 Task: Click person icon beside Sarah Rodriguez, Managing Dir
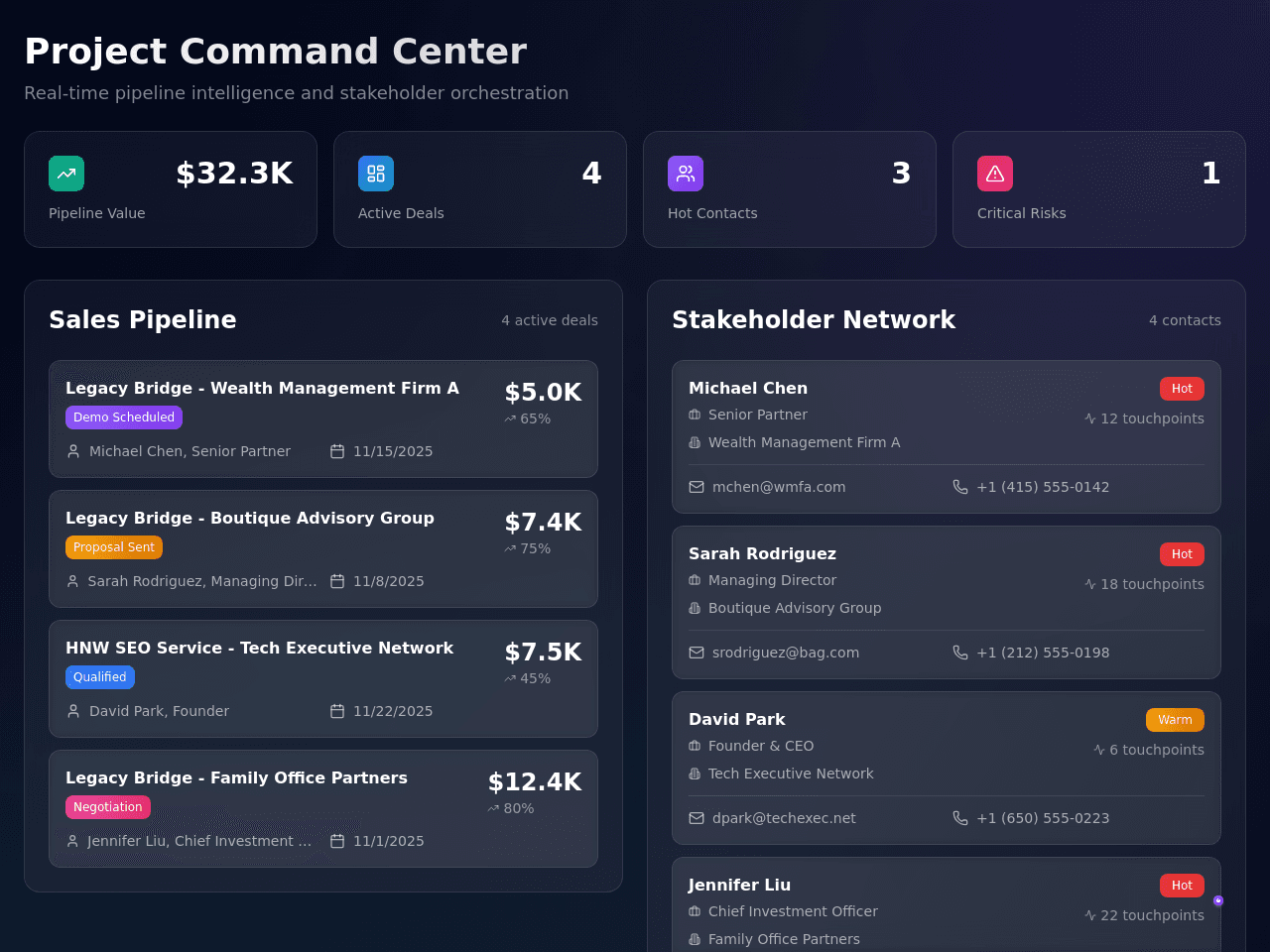click(x=72, y=581)
